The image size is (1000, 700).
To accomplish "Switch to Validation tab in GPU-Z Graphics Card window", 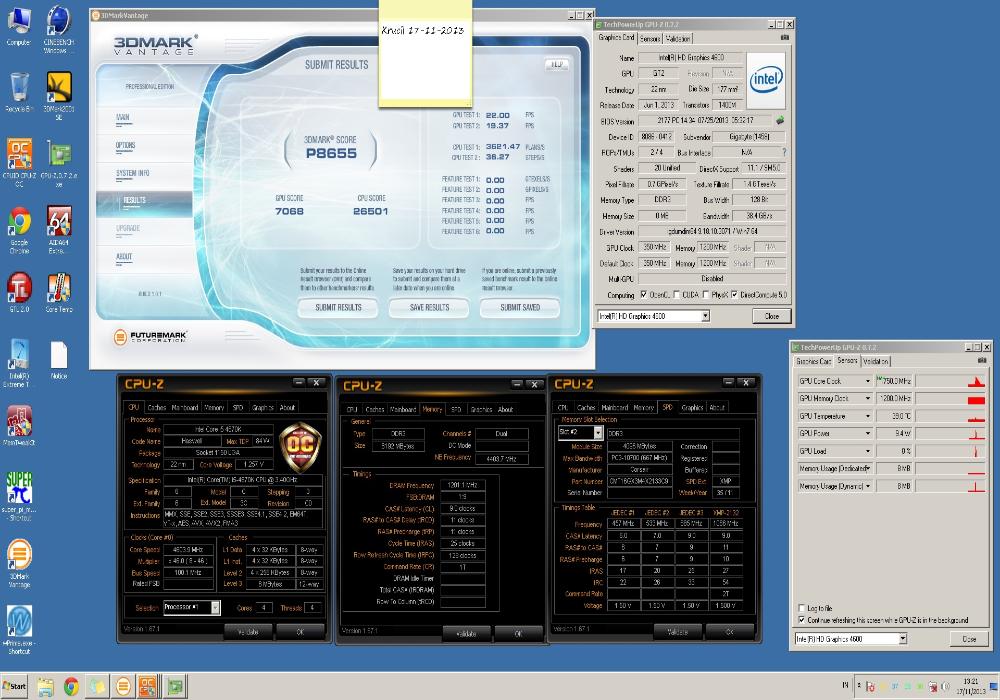I will (x=677, y=38).
